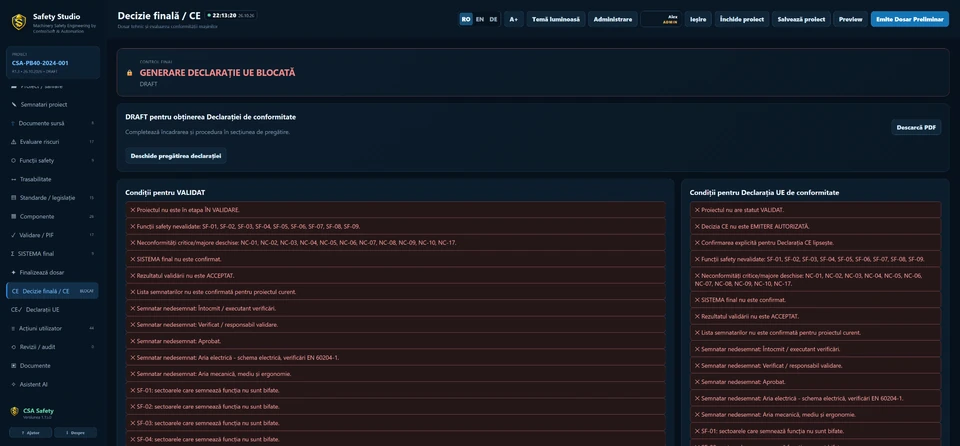
Task: Click 'SISTEMA final nu este confirmat' in VALIDAT list
Action: coord(396,259)
